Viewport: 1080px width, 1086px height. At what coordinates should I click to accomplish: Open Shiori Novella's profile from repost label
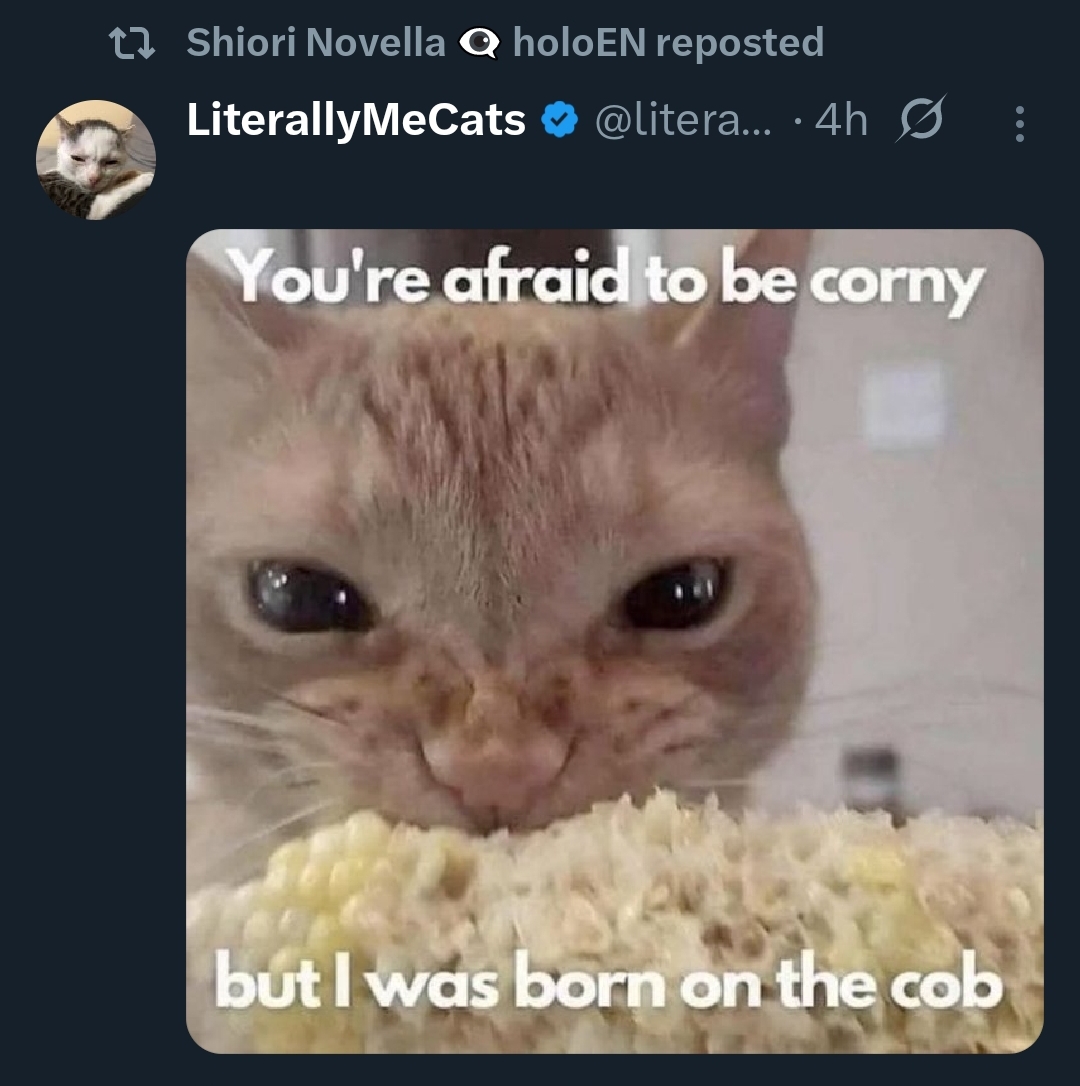click(x=316, y=42)
